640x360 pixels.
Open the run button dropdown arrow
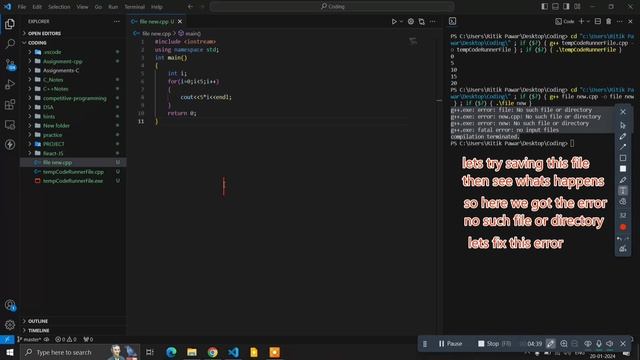click(x=401, y=22)
